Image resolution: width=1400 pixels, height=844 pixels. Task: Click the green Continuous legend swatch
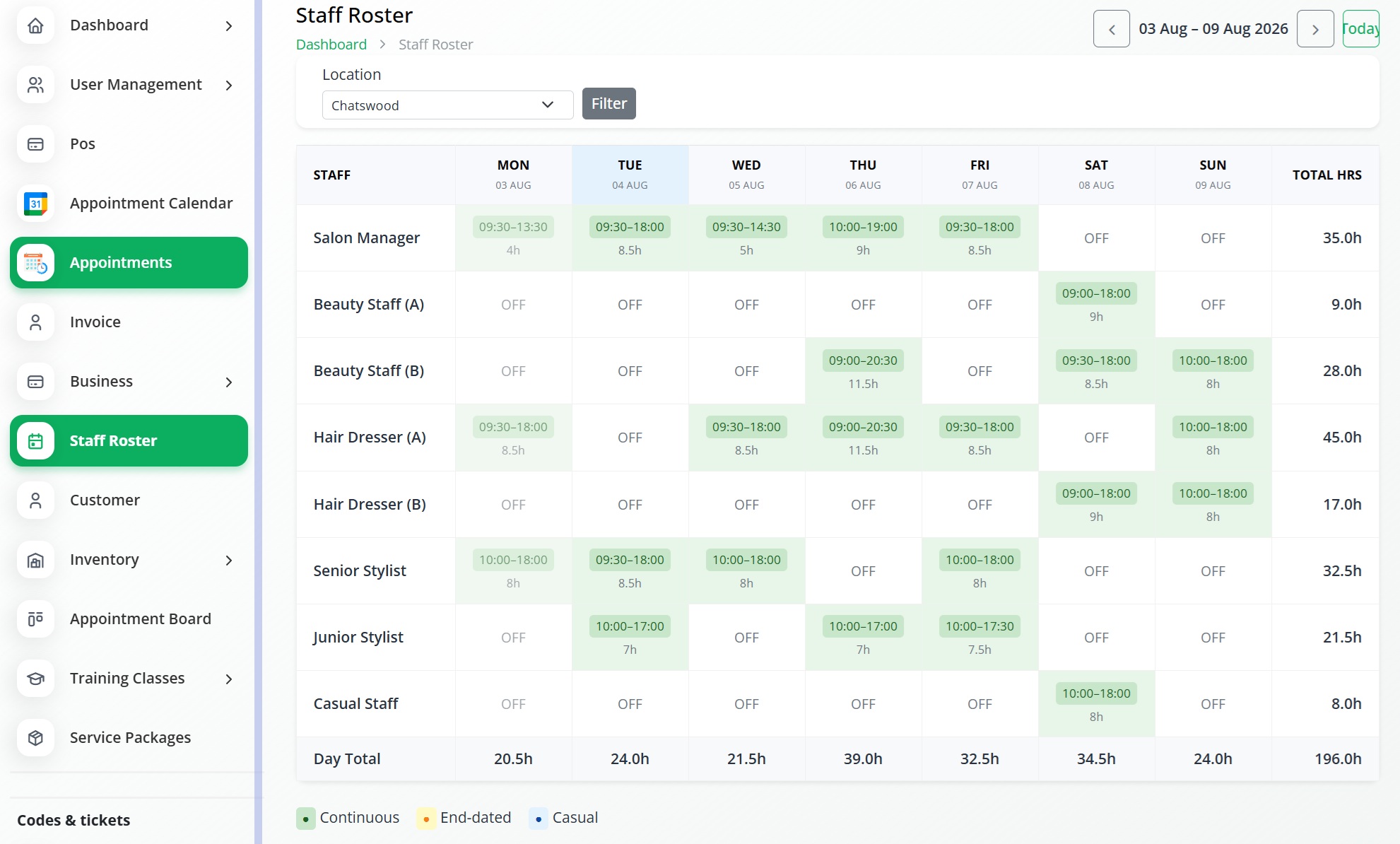click(306, 819)
